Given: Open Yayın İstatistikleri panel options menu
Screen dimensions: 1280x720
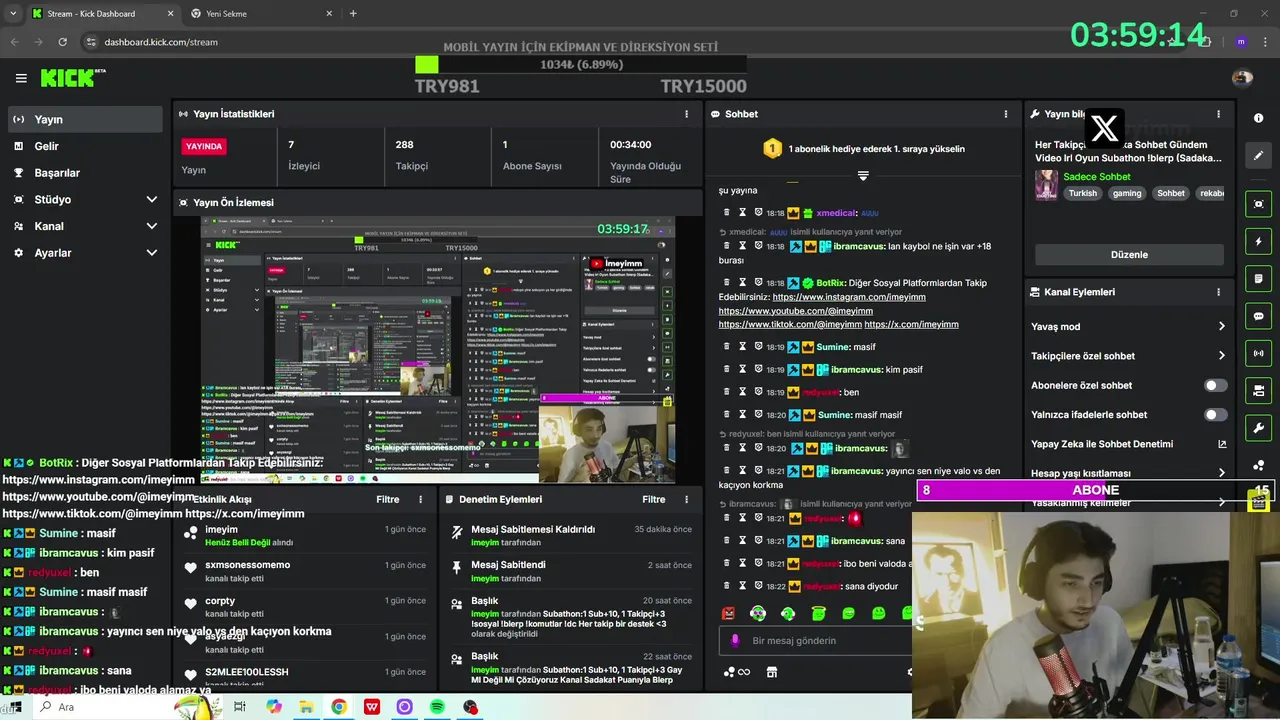Looking at the screenshot, I should (x=686, y=114).
